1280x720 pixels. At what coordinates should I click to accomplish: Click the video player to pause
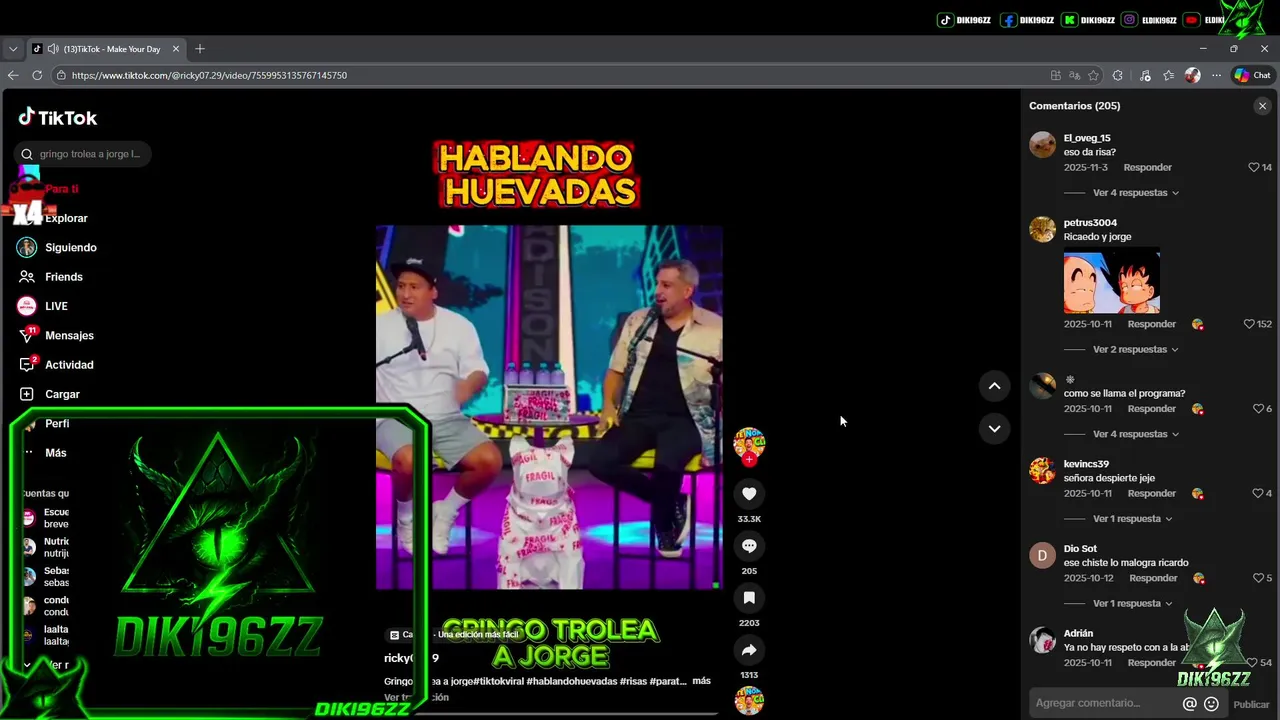point(549,407)
